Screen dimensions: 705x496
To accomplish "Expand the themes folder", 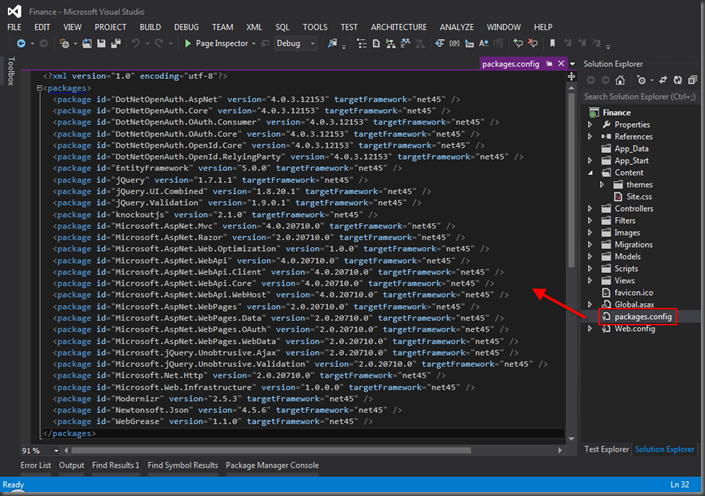I will point(602,185).
